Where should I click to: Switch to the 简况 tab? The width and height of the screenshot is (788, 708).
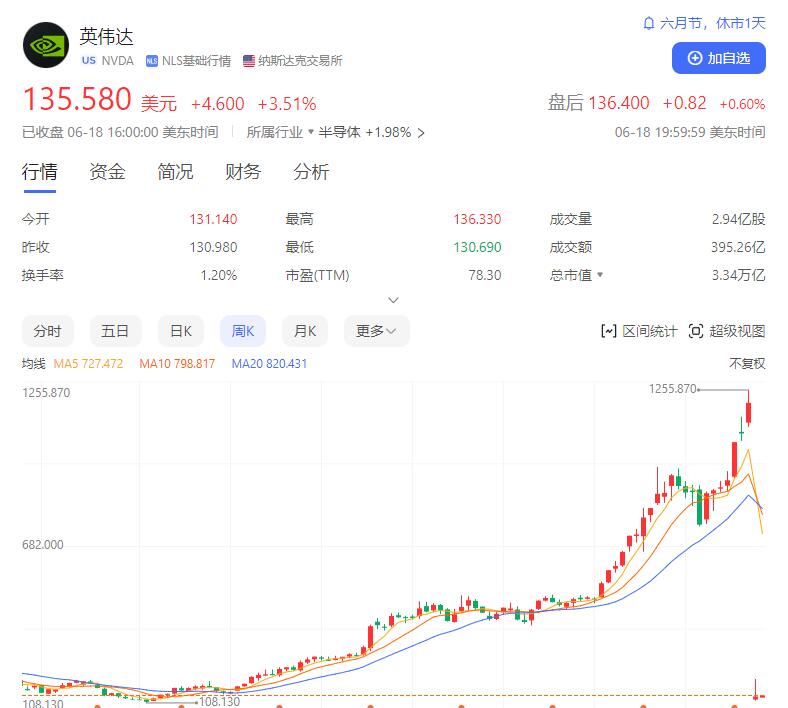click(x=175, y=172)
